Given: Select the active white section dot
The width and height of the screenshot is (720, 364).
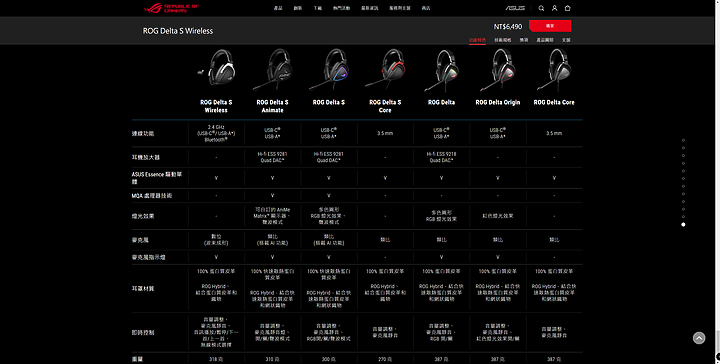Looking at the screenshot, I should point(683,224).
